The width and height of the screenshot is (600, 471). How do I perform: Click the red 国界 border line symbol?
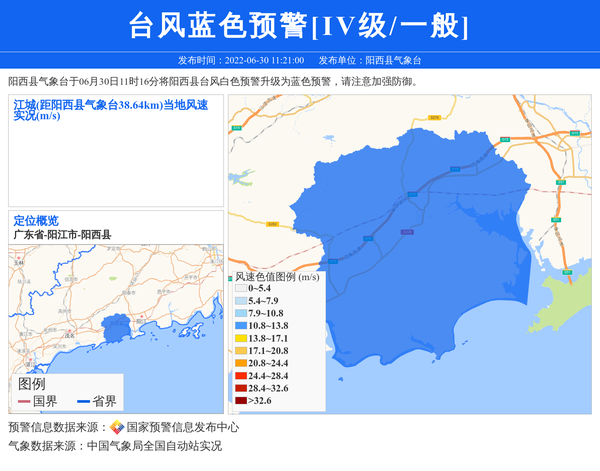point(24,402)
